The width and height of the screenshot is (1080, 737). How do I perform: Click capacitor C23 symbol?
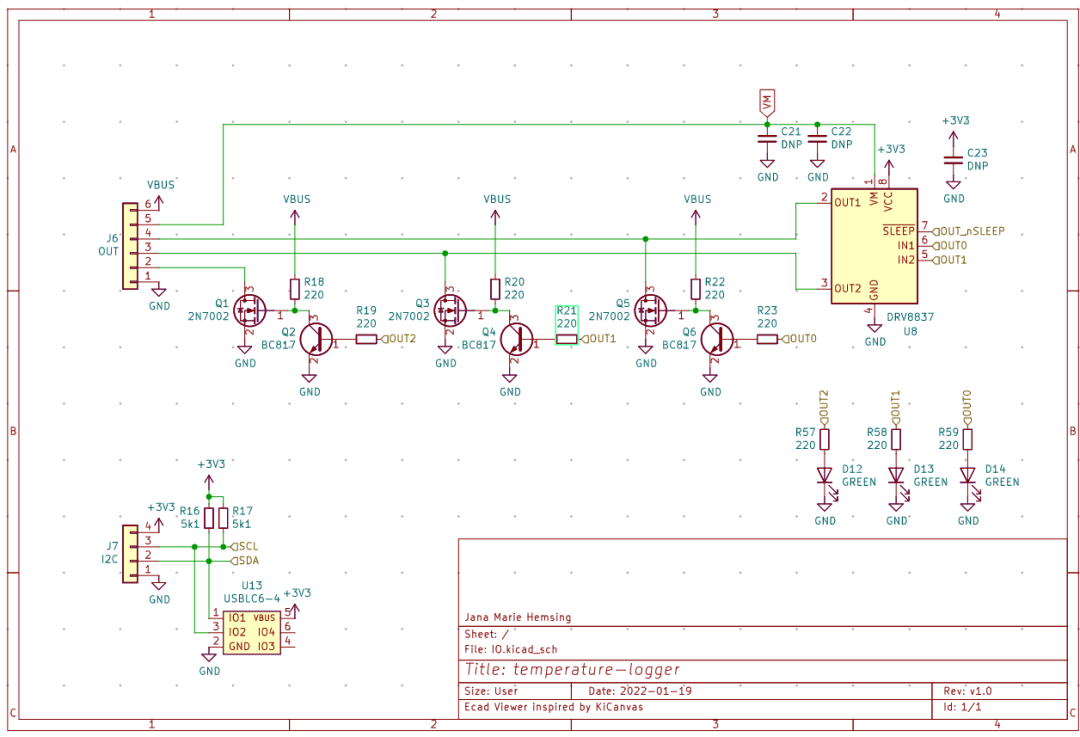click(953, 160)
